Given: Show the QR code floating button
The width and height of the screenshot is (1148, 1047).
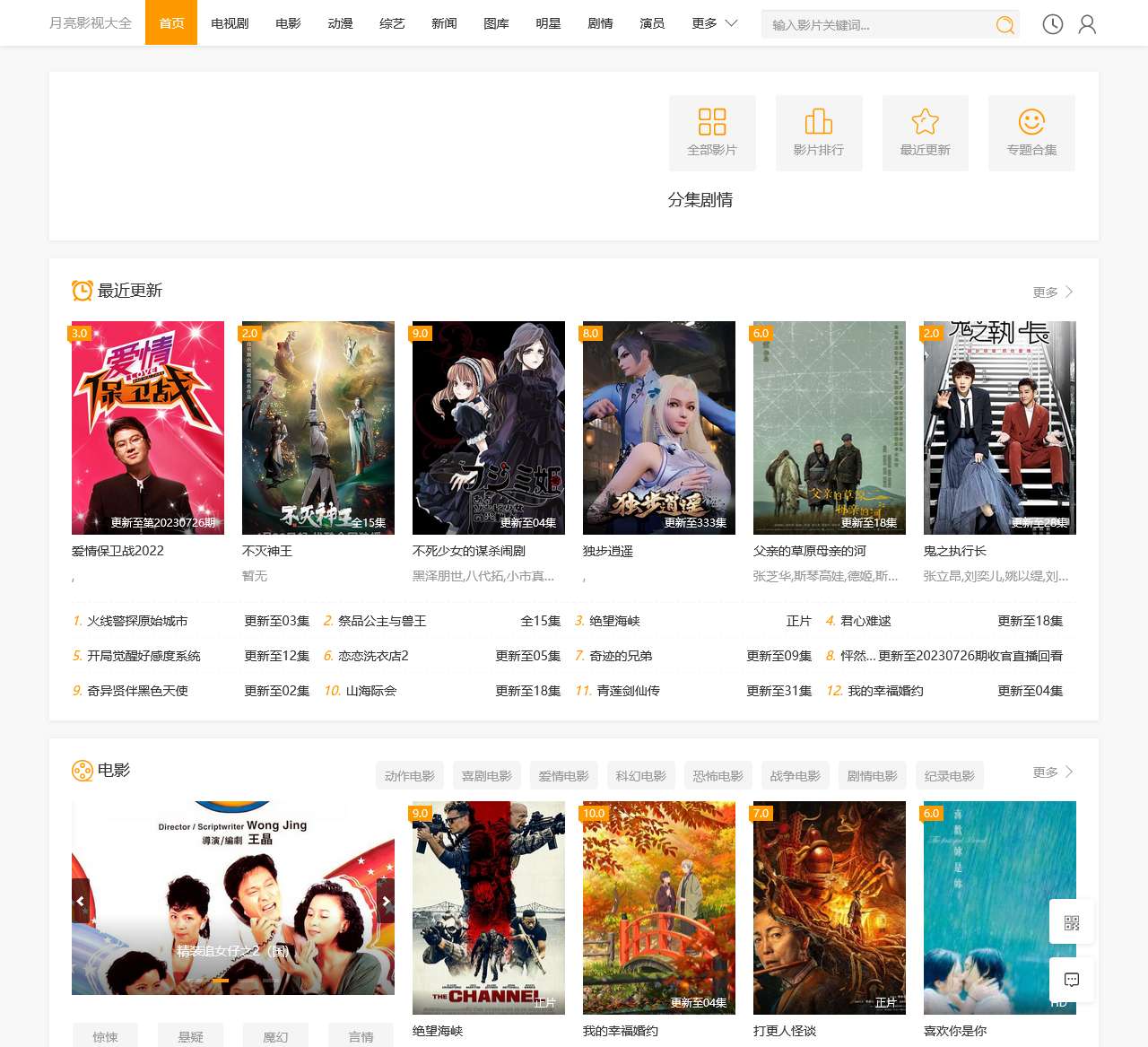Looking at the screenshot, I should click(x=1072, y=922).
